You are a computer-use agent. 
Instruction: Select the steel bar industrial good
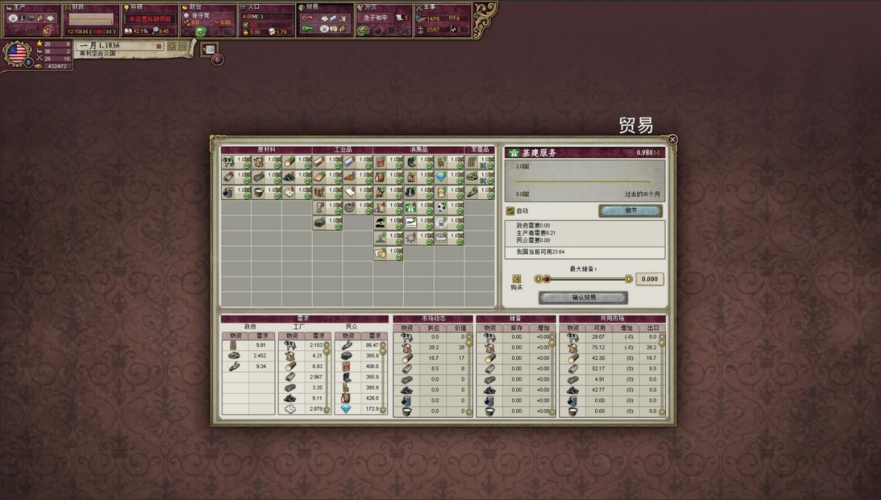[357, 162]
